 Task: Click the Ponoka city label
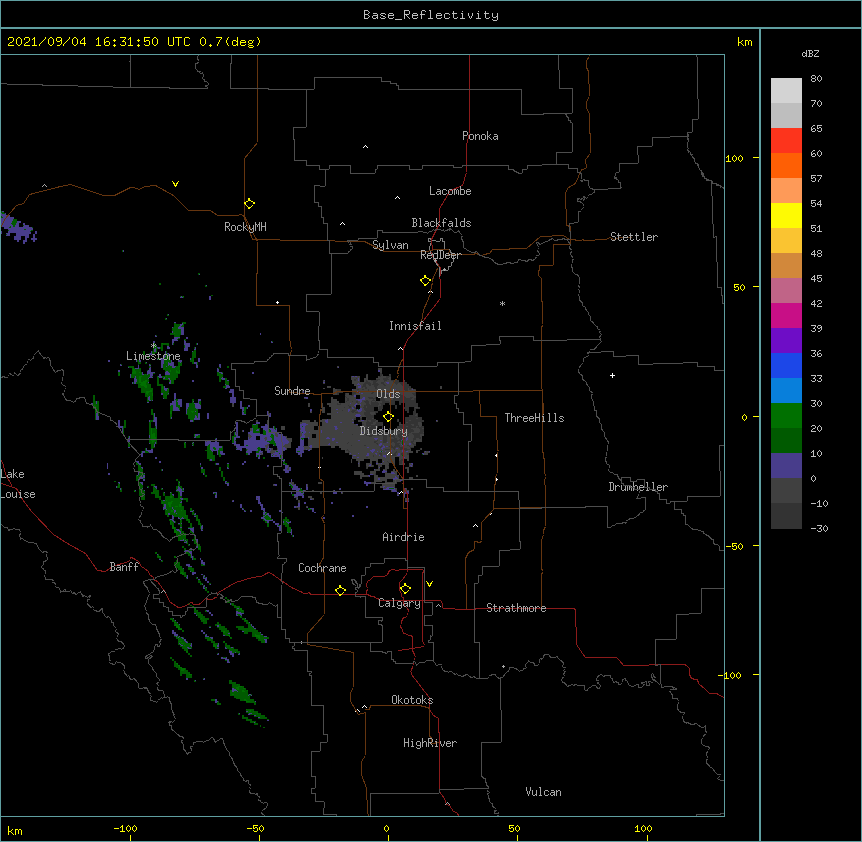click(x=480, y=136)
